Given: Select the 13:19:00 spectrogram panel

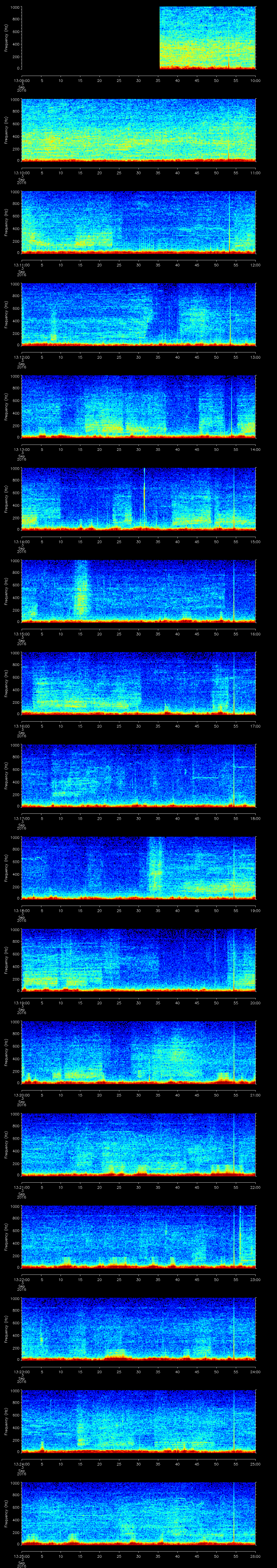Looking at the screenshot, I should (138, 959).
